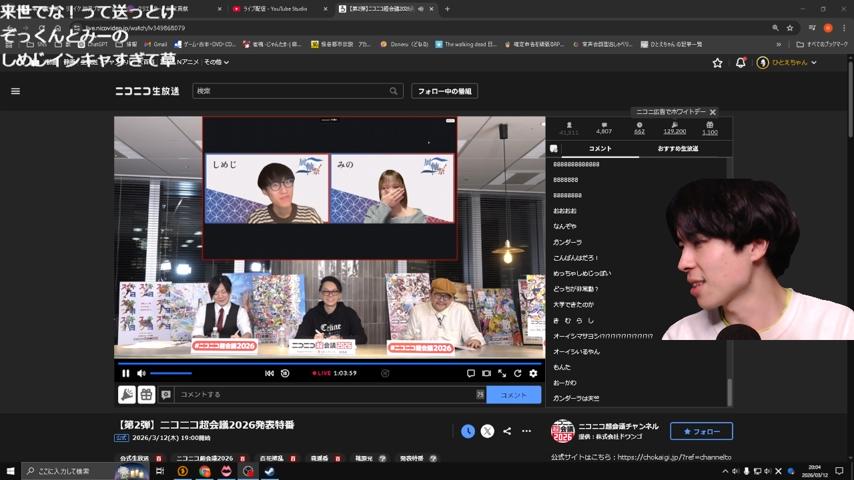Toggle comment display on the player
Viewport: 854px width, 480px height.
(471, 373)
